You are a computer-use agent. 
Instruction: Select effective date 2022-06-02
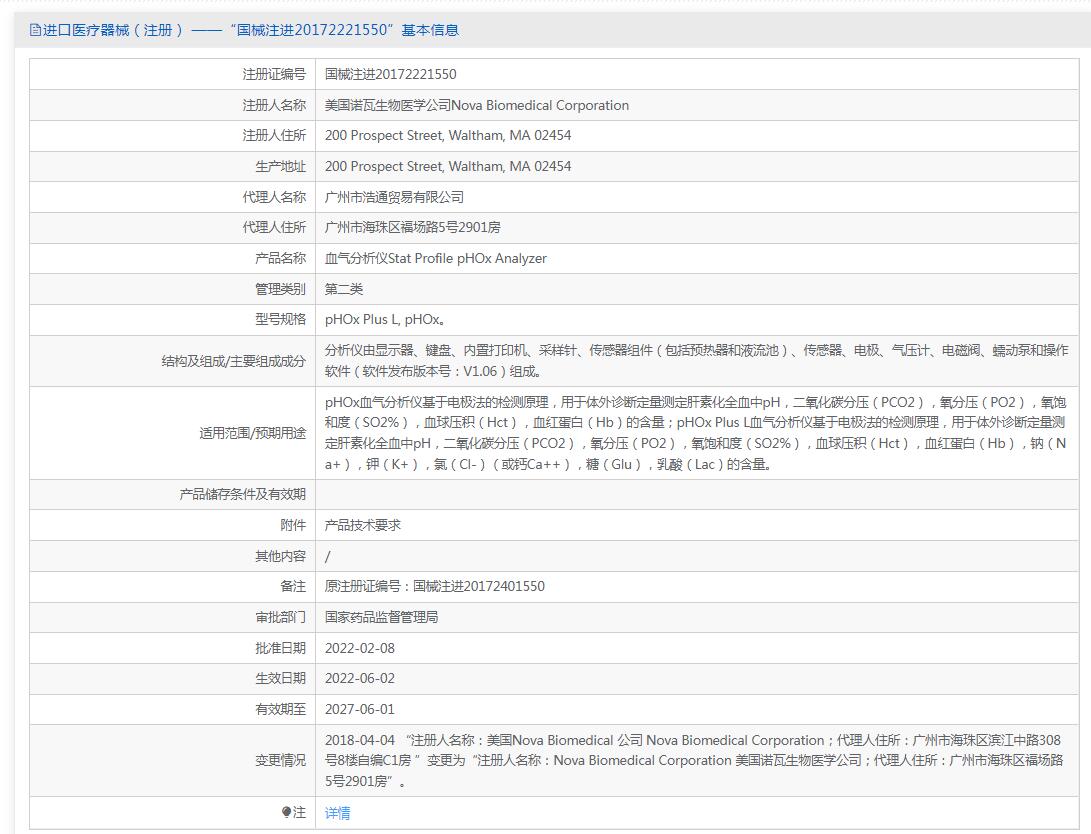(360, 678)
